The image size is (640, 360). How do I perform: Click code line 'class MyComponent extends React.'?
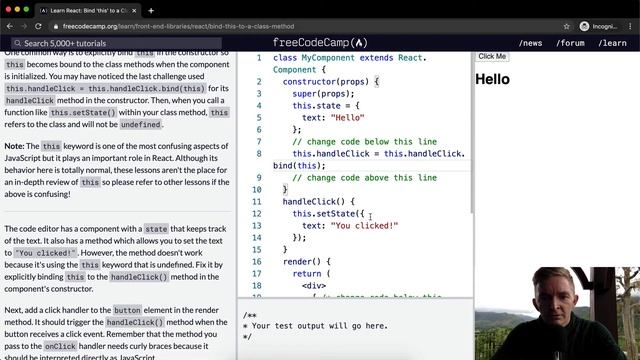pos(349,58)
